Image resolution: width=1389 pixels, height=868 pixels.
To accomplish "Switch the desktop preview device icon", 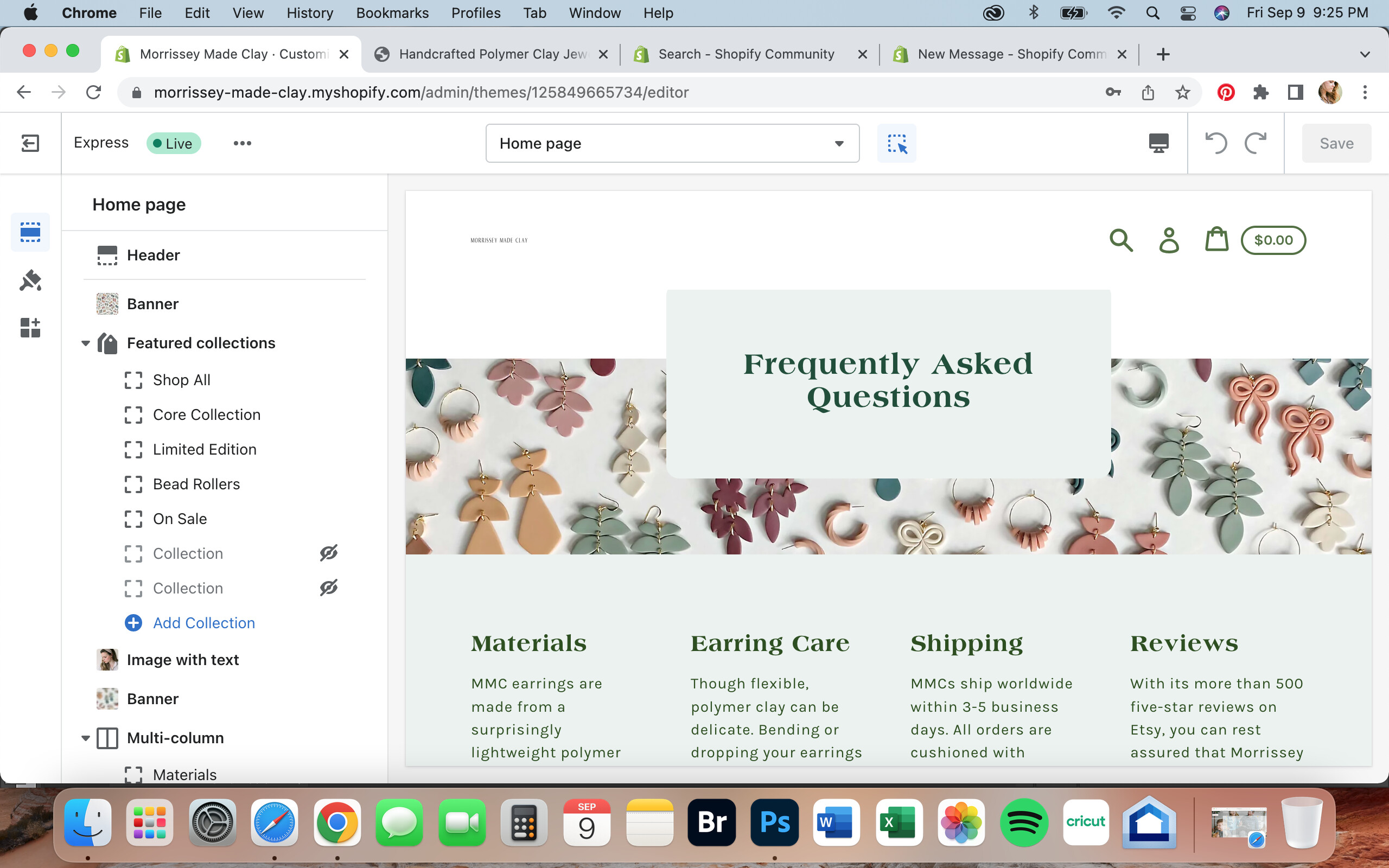I will point(1158,143).
